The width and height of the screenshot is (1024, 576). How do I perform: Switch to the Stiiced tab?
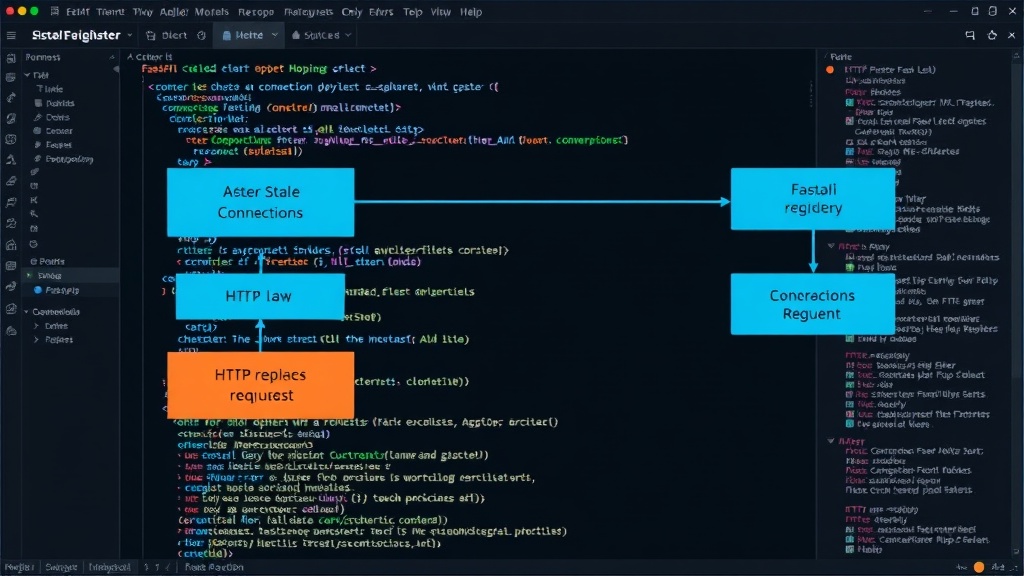tap(321, 35)
